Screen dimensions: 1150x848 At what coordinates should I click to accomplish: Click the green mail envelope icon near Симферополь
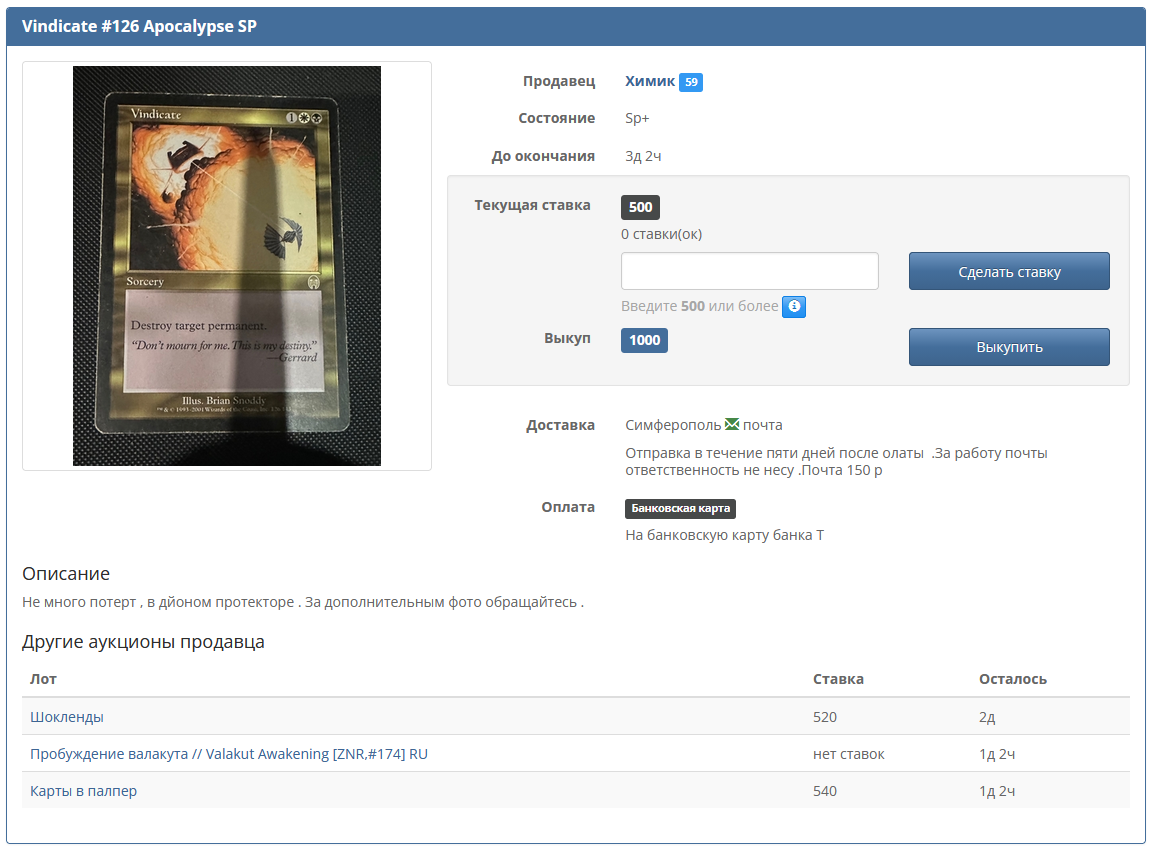click(732, 424)
